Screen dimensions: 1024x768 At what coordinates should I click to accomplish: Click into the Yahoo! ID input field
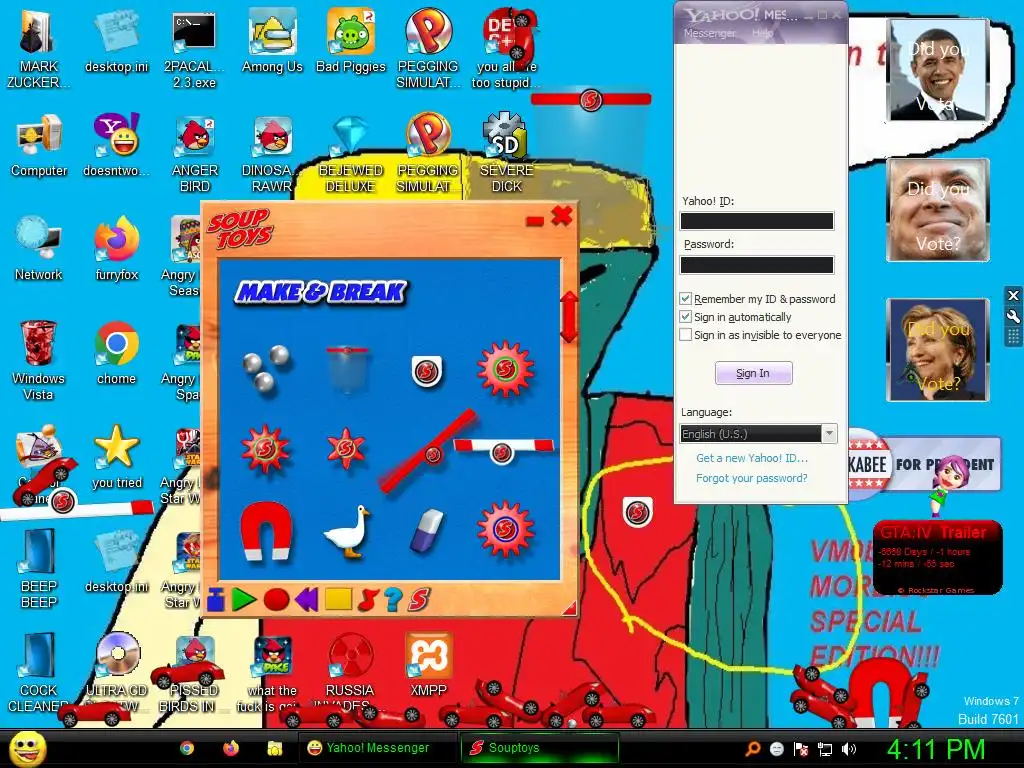(x=757, y=221)
